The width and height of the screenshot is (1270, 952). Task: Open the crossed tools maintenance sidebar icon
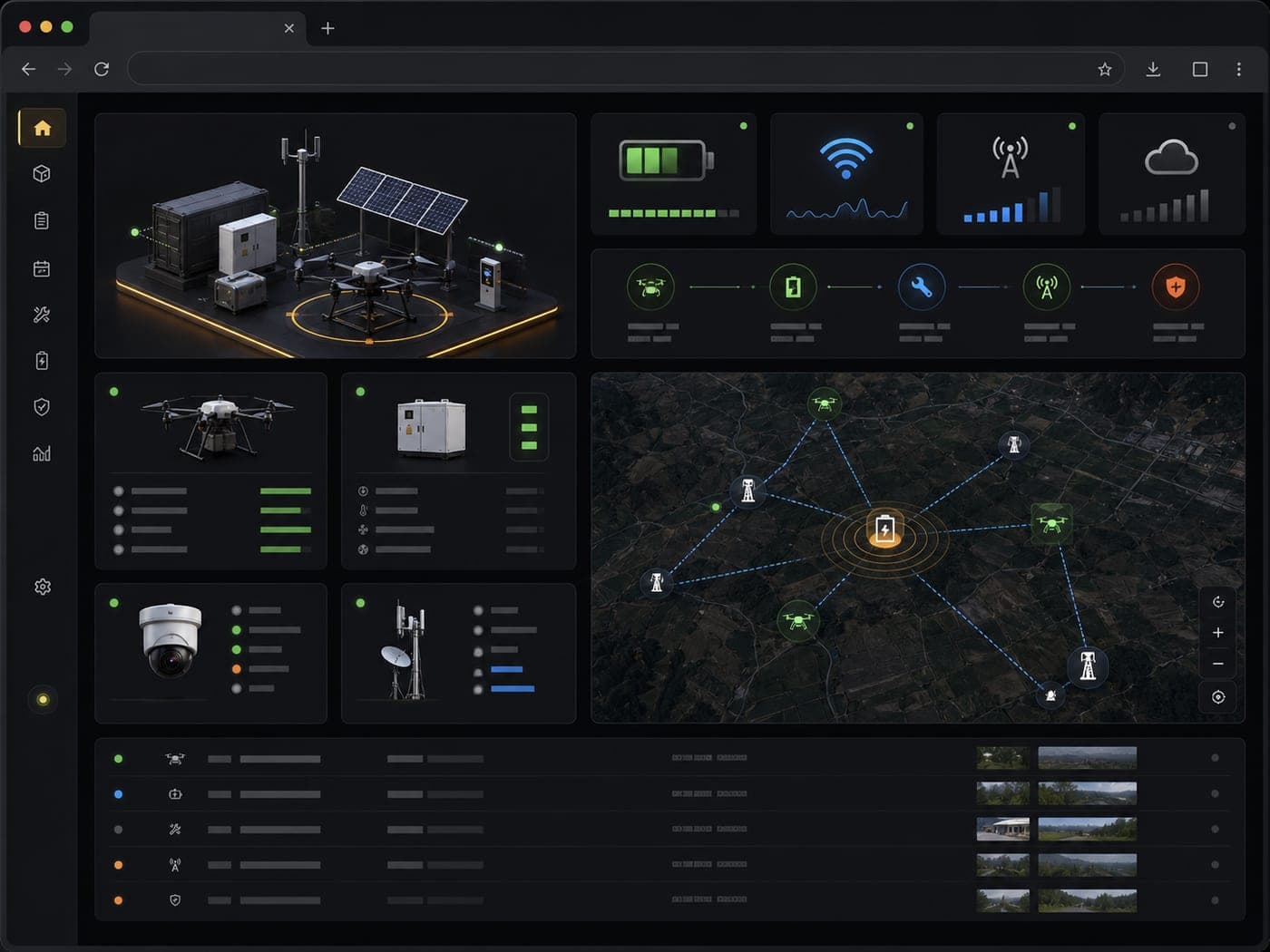(x=42, y=315)
